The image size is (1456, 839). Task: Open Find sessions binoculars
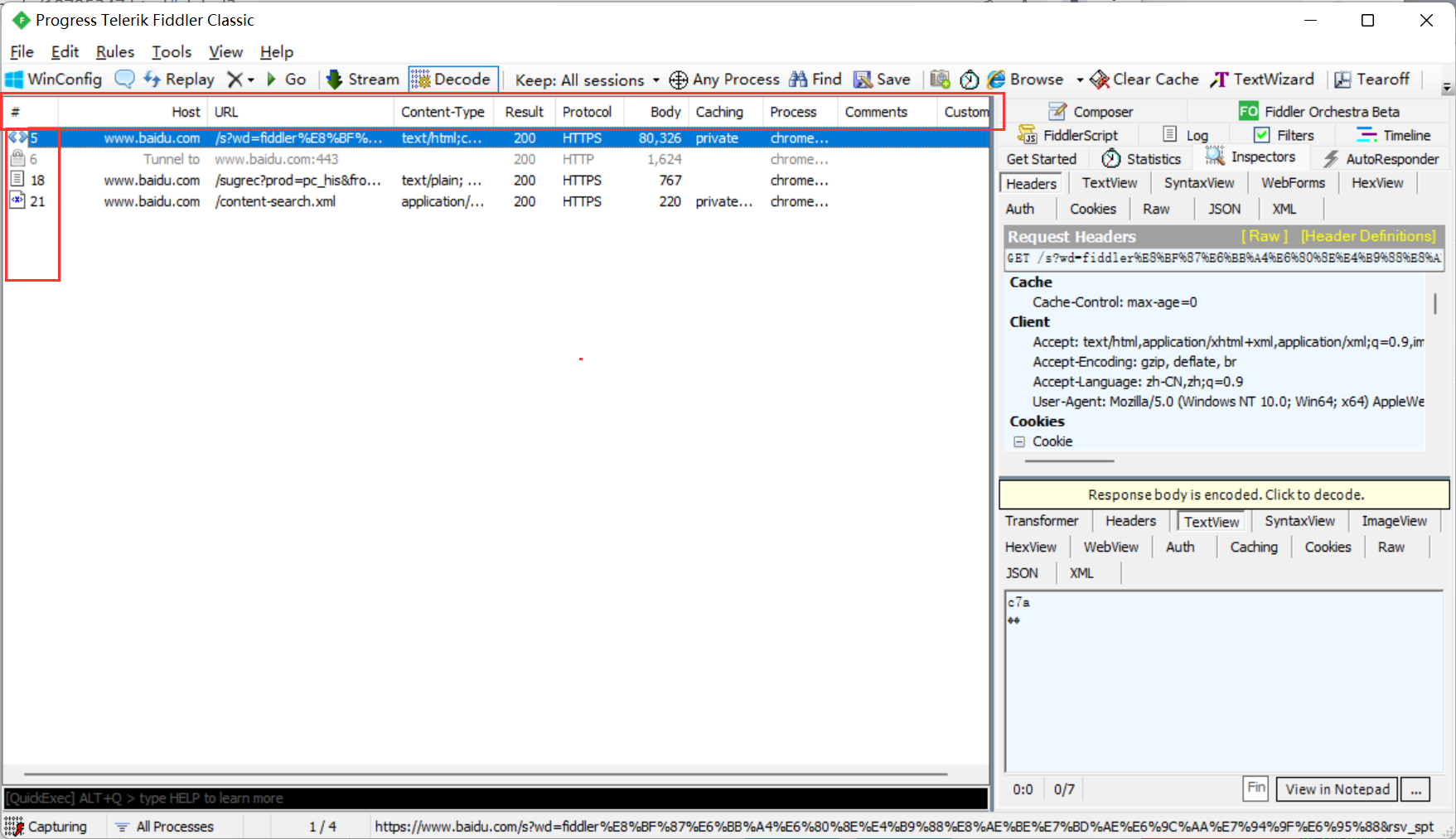(x=815, y=80)
